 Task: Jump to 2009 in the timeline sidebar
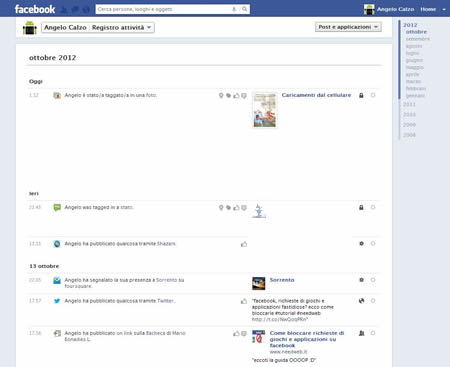[409, 125]
